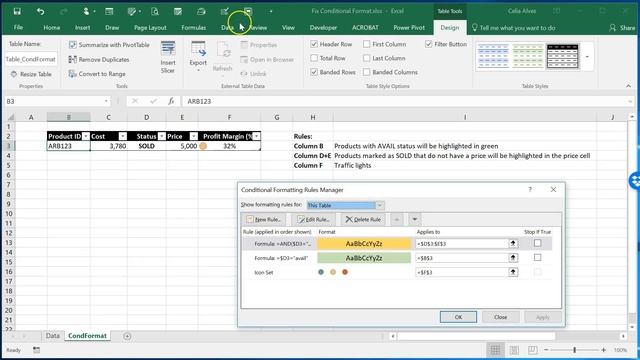Switch to Page Layout view icon
The height and width of the screenshot is (360, 640).
pyautogui.click(x=514, y=350)
